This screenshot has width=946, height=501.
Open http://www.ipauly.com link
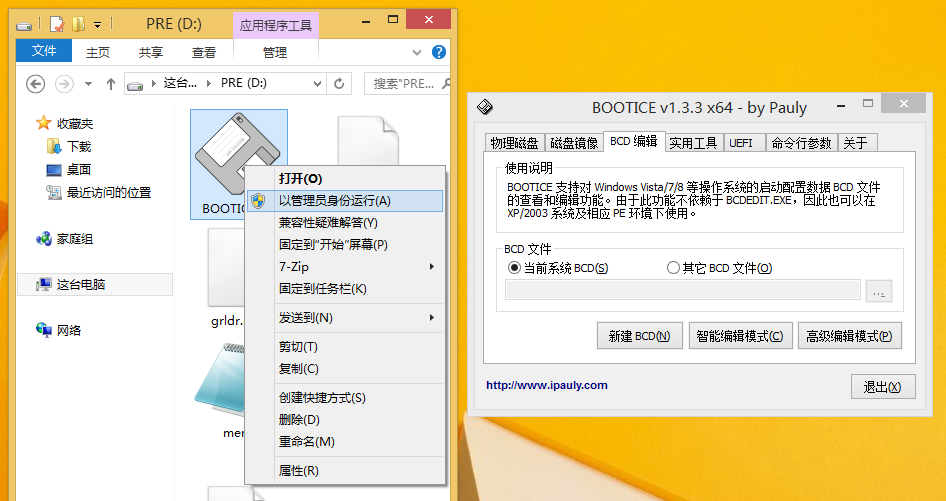coord(547,385)
